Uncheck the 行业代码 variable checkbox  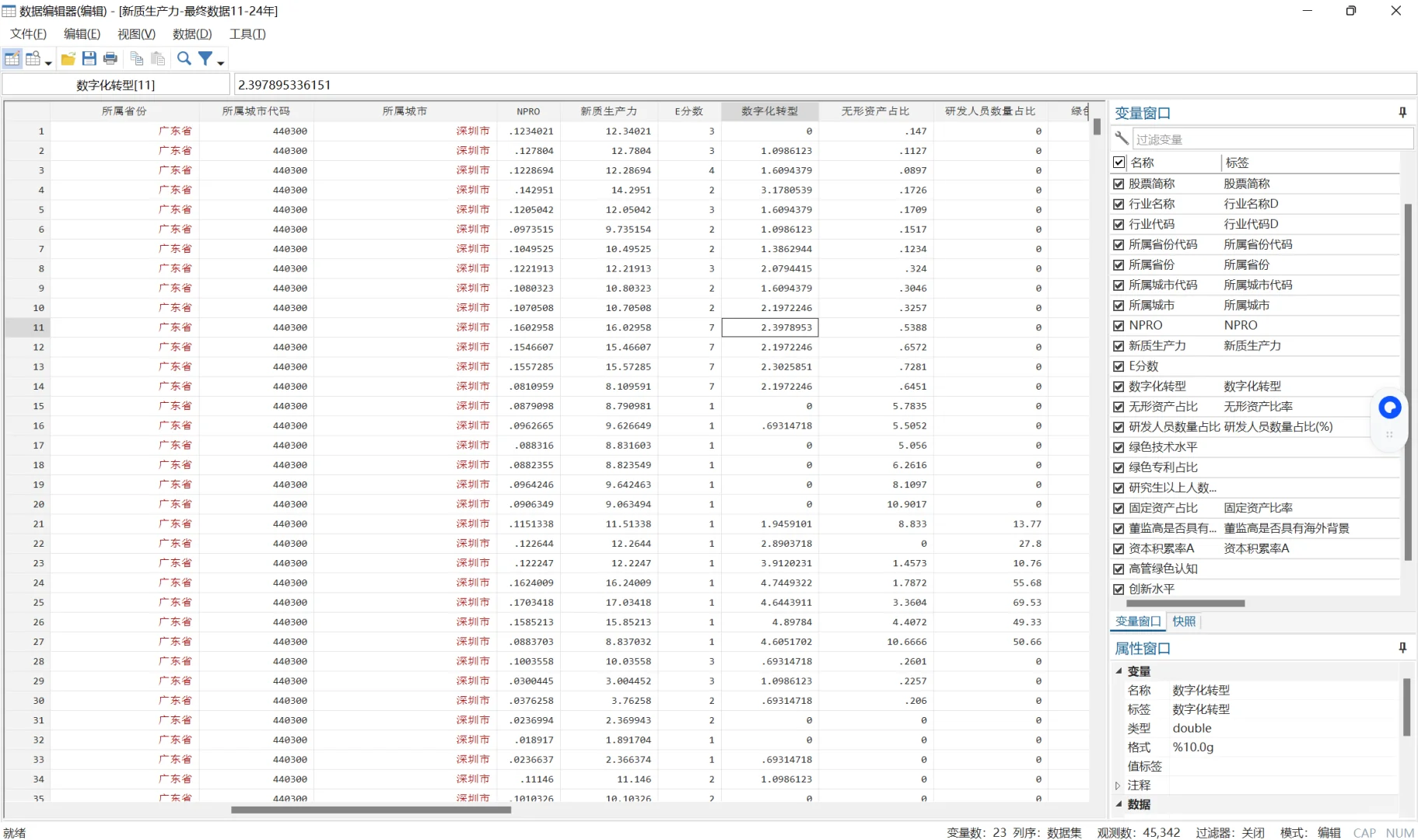pyautogui.click(x=1119, y=224)
